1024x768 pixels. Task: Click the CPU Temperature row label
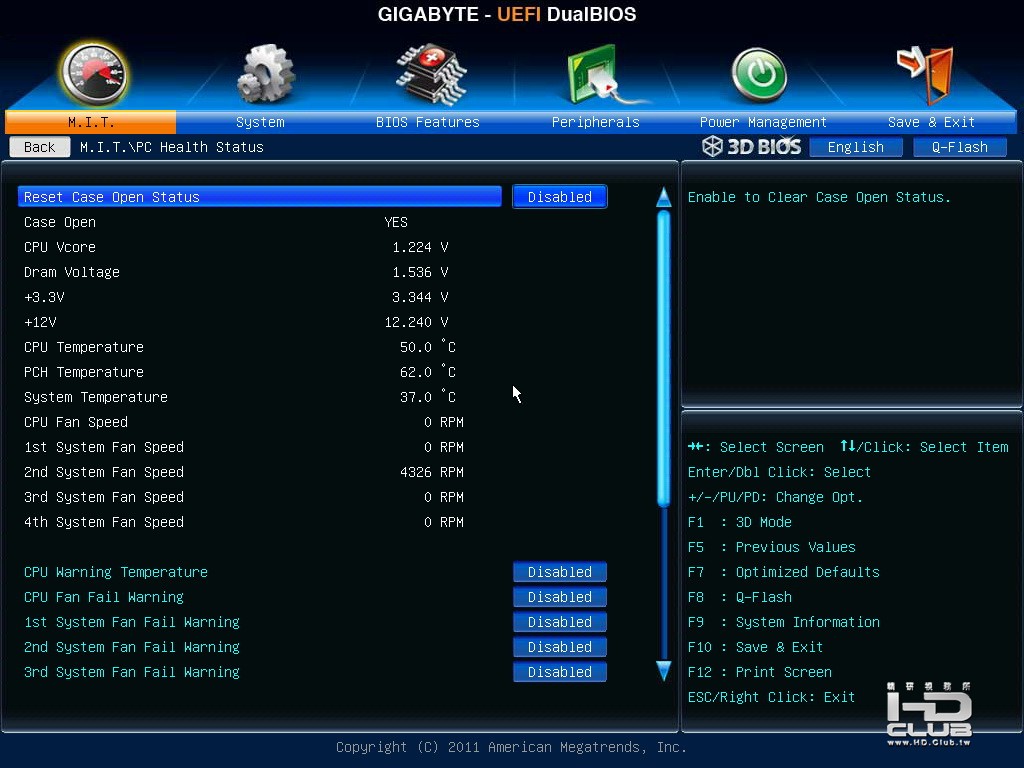(84, 347)
